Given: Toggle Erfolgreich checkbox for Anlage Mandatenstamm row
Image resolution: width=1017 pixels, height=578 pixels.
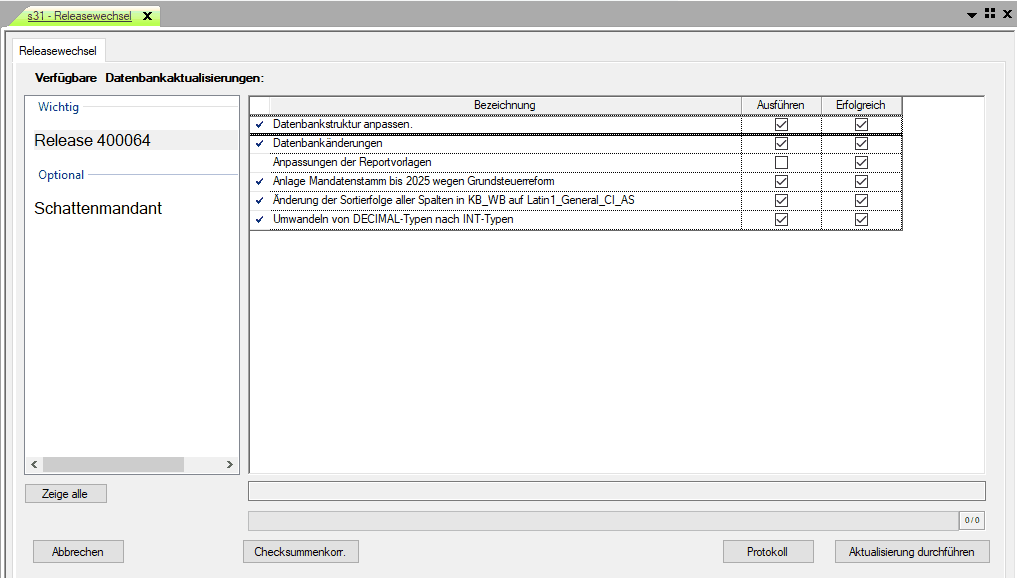Looking at the screenshot, I should coord(861,182).
